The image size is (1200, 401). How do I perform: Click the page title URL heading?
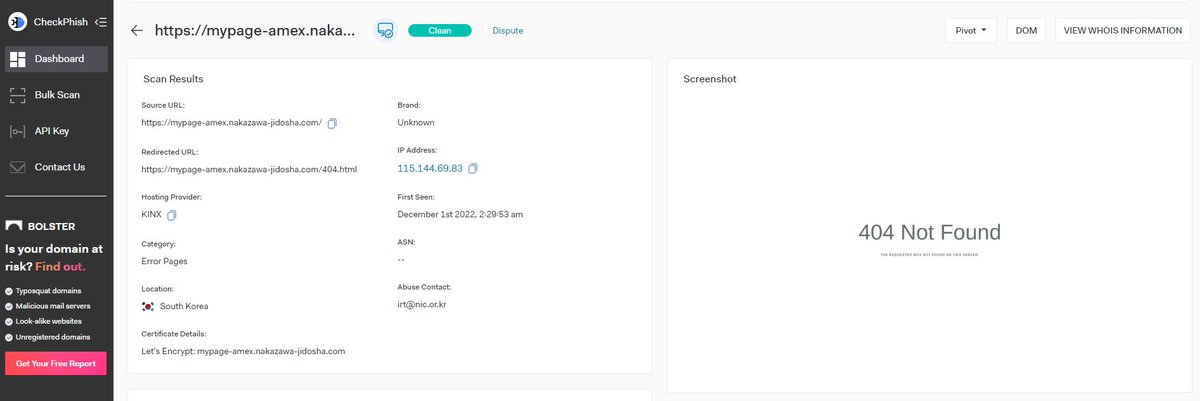pos(255,30)
